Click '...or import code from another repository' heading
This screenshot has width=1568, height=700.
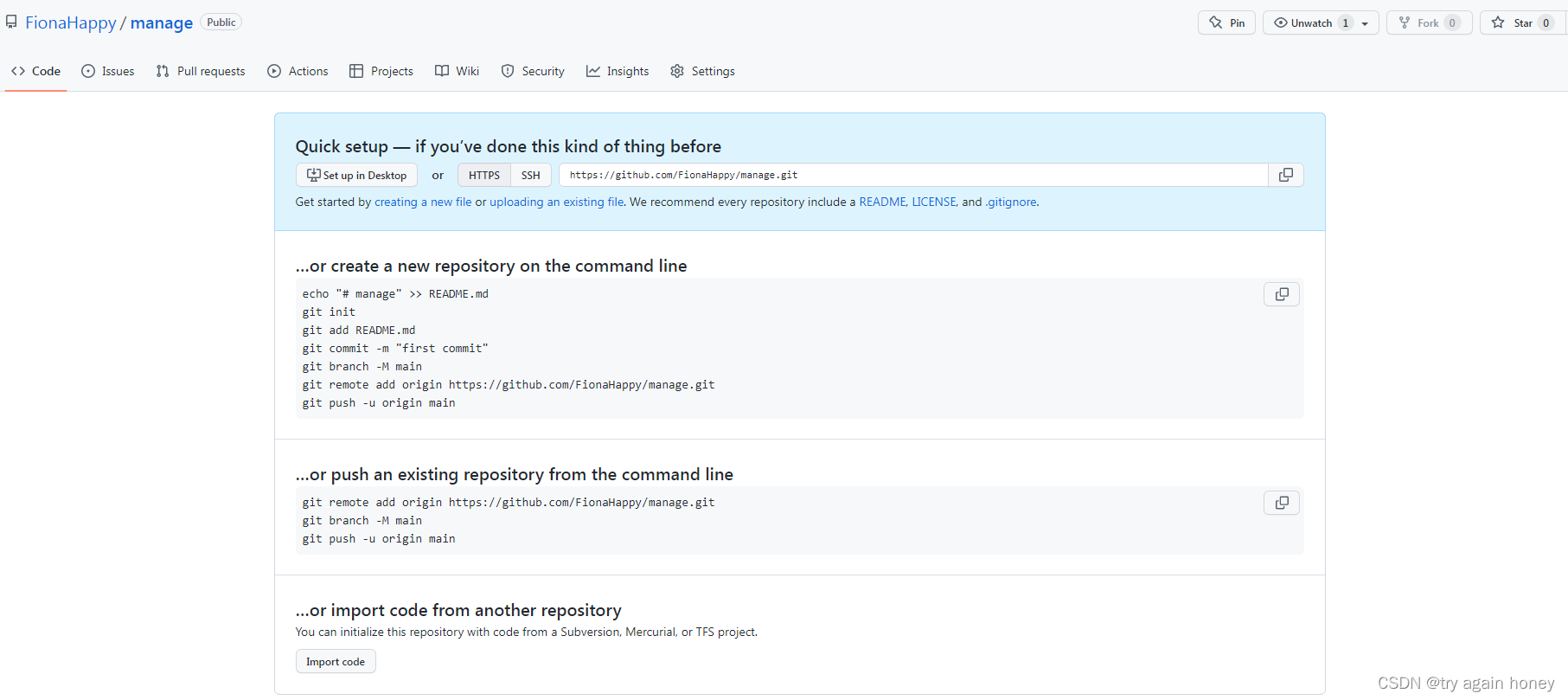pyautogui.click(x=458, y=610)
